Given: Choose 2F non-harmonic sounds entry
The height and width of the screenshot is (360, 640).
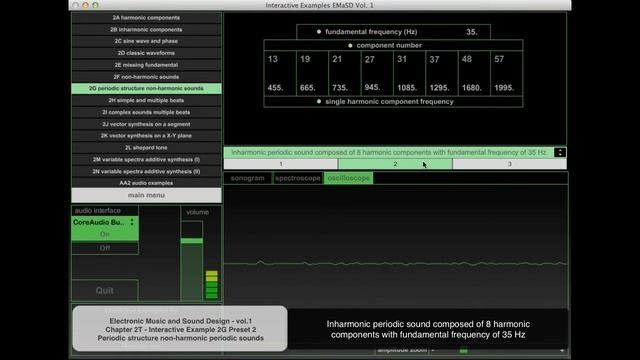Looking at the screenshot, I should coord(147,77).
